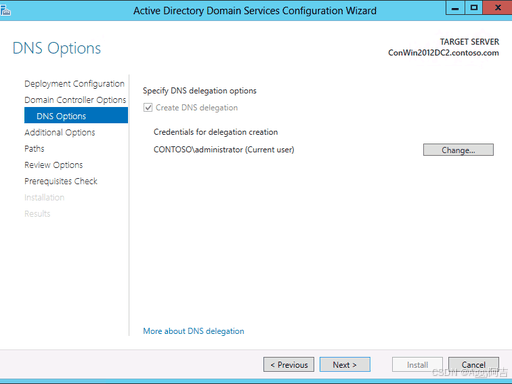The height and width of the screenshot is (384, 512).
Task: Select Deployment Configuration step
Action: click(x=74, y=84)
